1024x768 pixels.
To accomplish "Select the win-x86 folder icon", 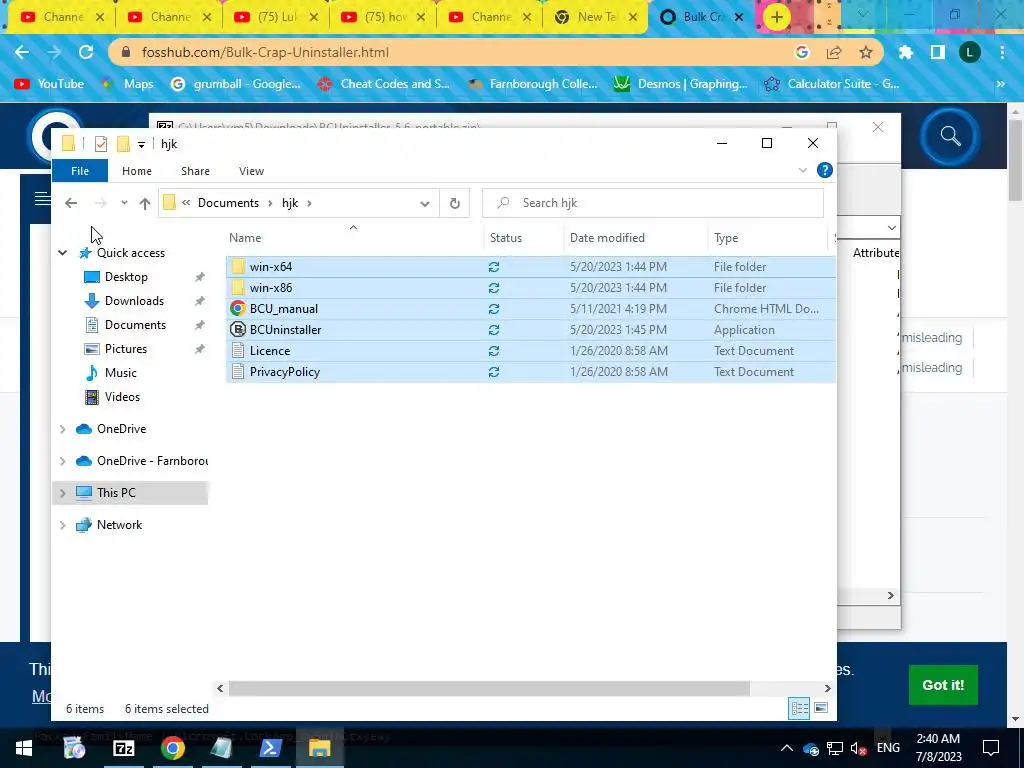I will (x=238, y=287).
